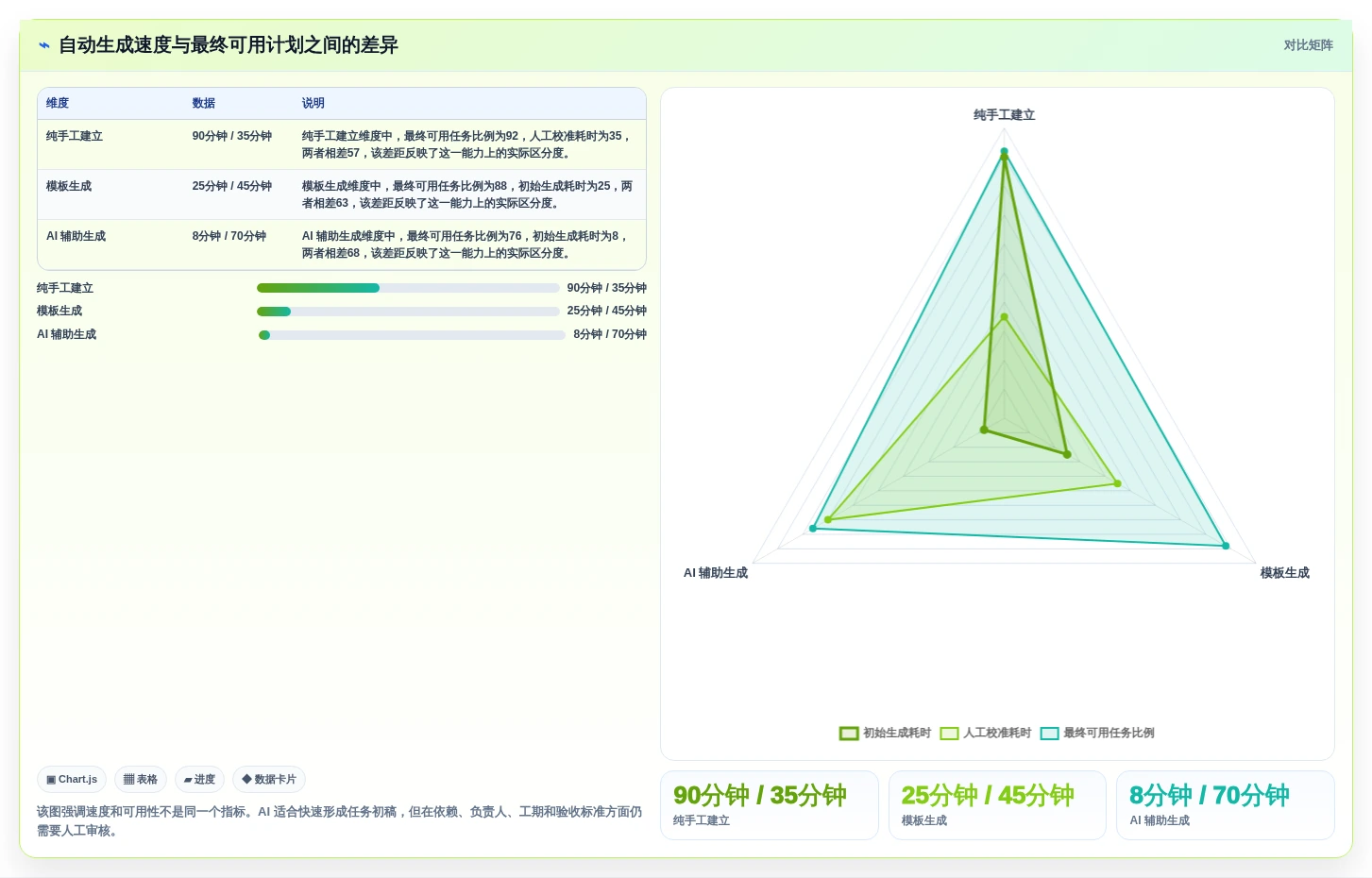Image resolution: width=1372 pixels, height=878 pixels.
Task: Click the 对比矩阵 label in header
Action: click(1308, 45)
